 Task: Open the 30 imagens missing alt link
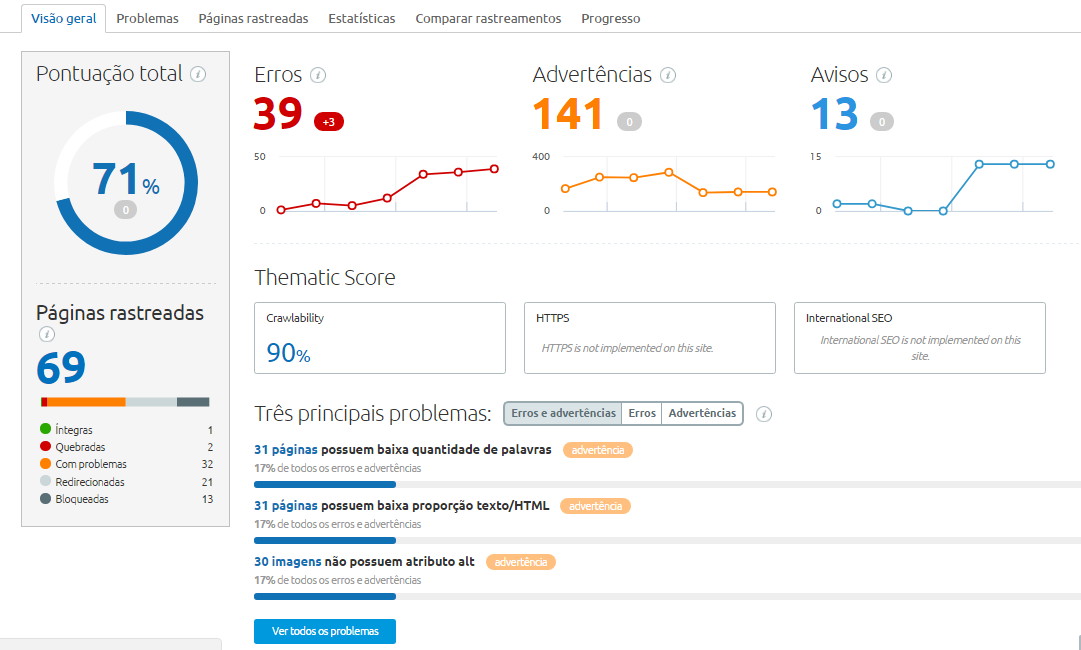[288, 562]
